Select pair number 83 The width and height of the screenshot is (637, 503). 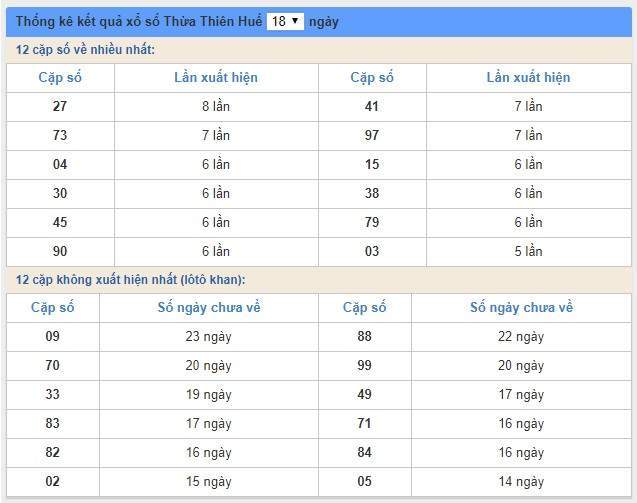pos(52,424)
